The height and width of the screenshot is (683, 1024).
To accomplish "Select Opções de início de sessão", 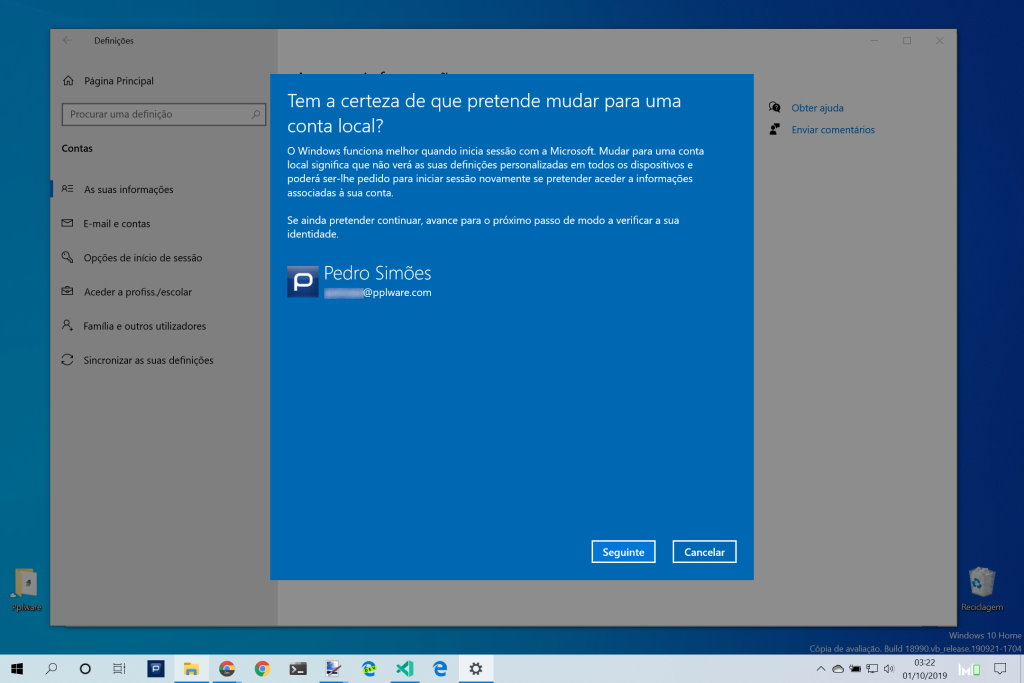I will tap(142, 258).
